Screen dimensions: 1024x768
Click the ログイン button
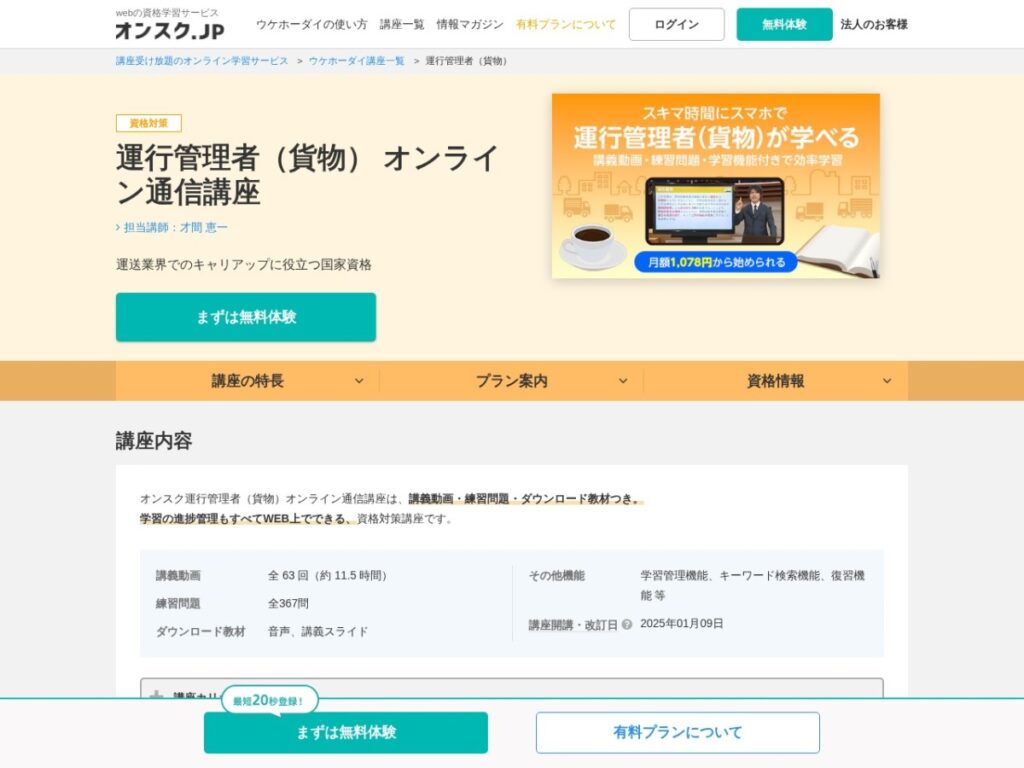pos(677,25)
